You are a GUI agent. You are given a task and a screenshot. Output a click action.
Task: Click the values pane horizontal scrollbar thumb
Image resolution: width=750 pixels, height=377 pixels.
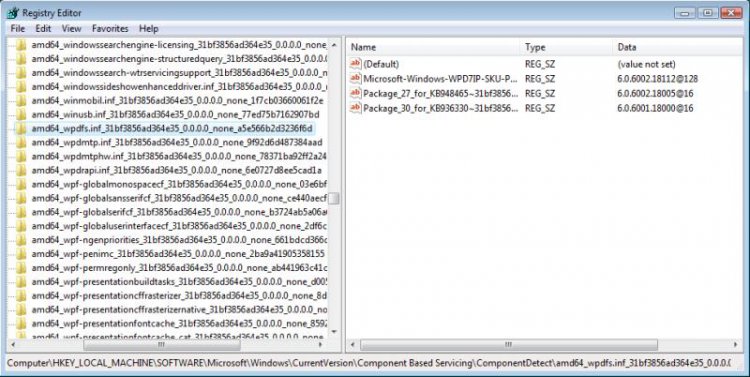[x=508, y=344]
